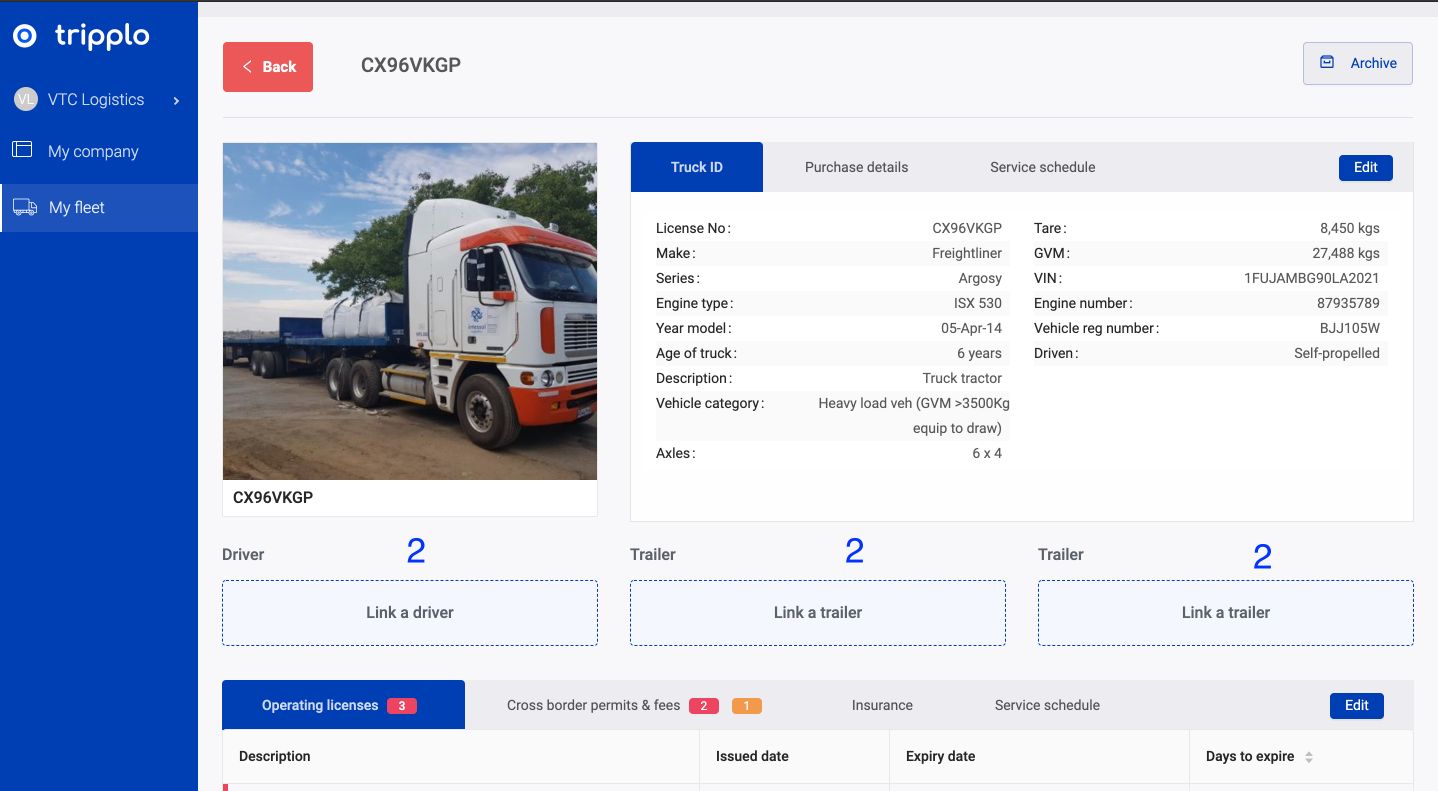Click the My company sidebar icon

tap(22, 150)
